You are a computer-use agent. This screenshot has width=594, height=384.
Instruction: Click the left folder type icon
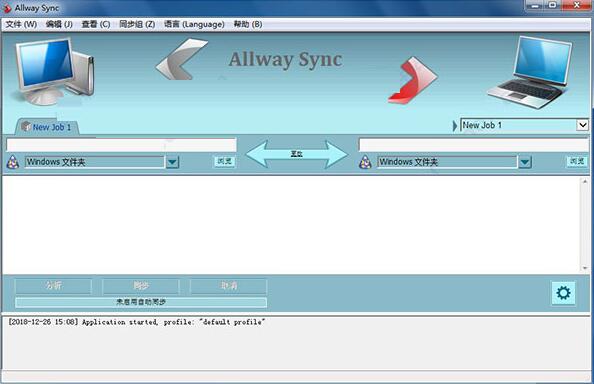13,162
